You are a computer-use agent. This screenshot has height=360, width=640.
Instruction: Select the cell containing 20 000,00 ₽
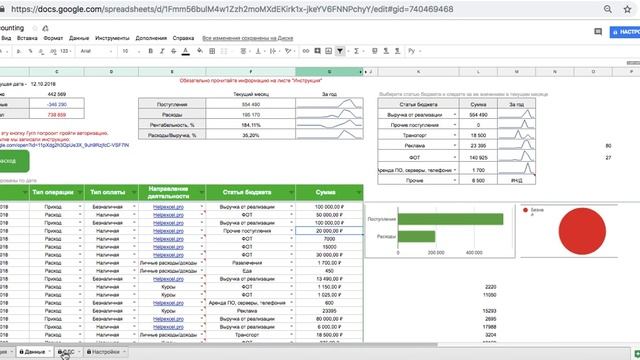pos(329,231)
